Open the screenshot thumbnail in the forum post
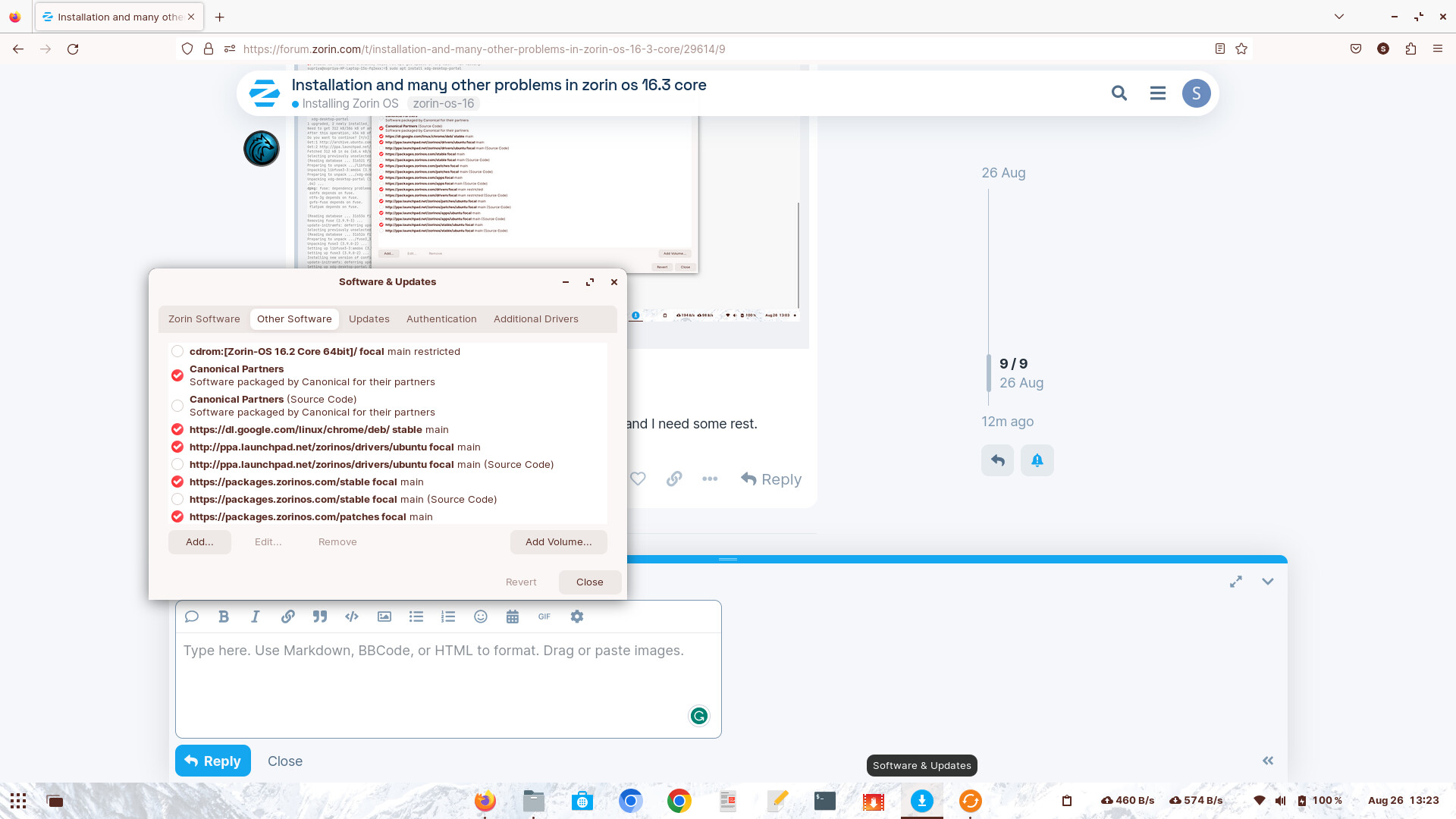Screen dimensions: 1456x819 [548, 193]
